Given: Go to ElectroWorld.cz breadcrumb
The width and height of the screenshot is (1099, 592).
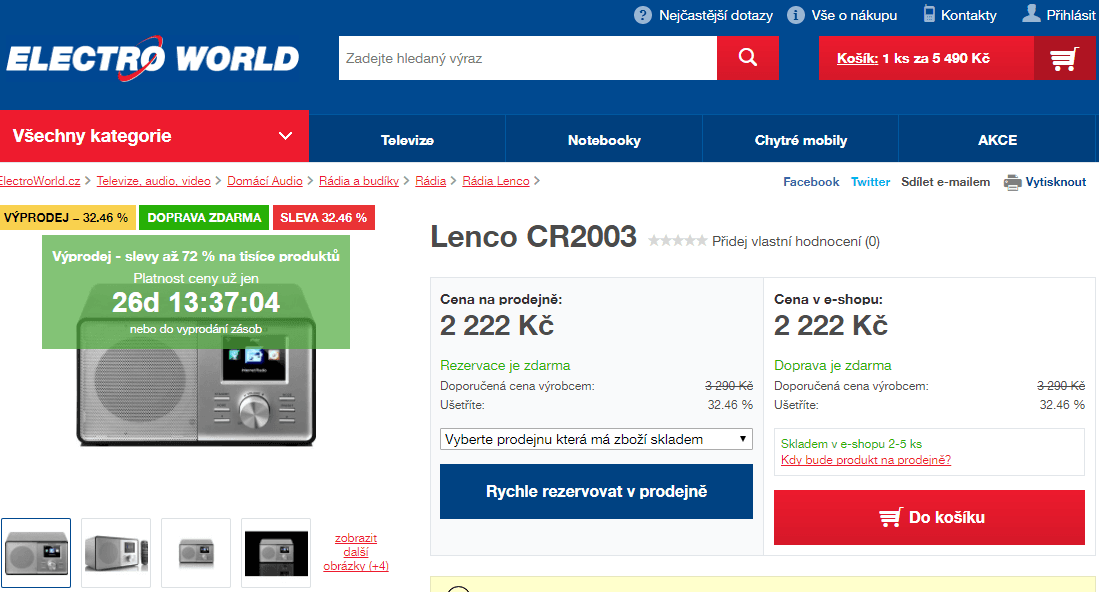Looking at the screenshot, I should click(x=40, y=181).
